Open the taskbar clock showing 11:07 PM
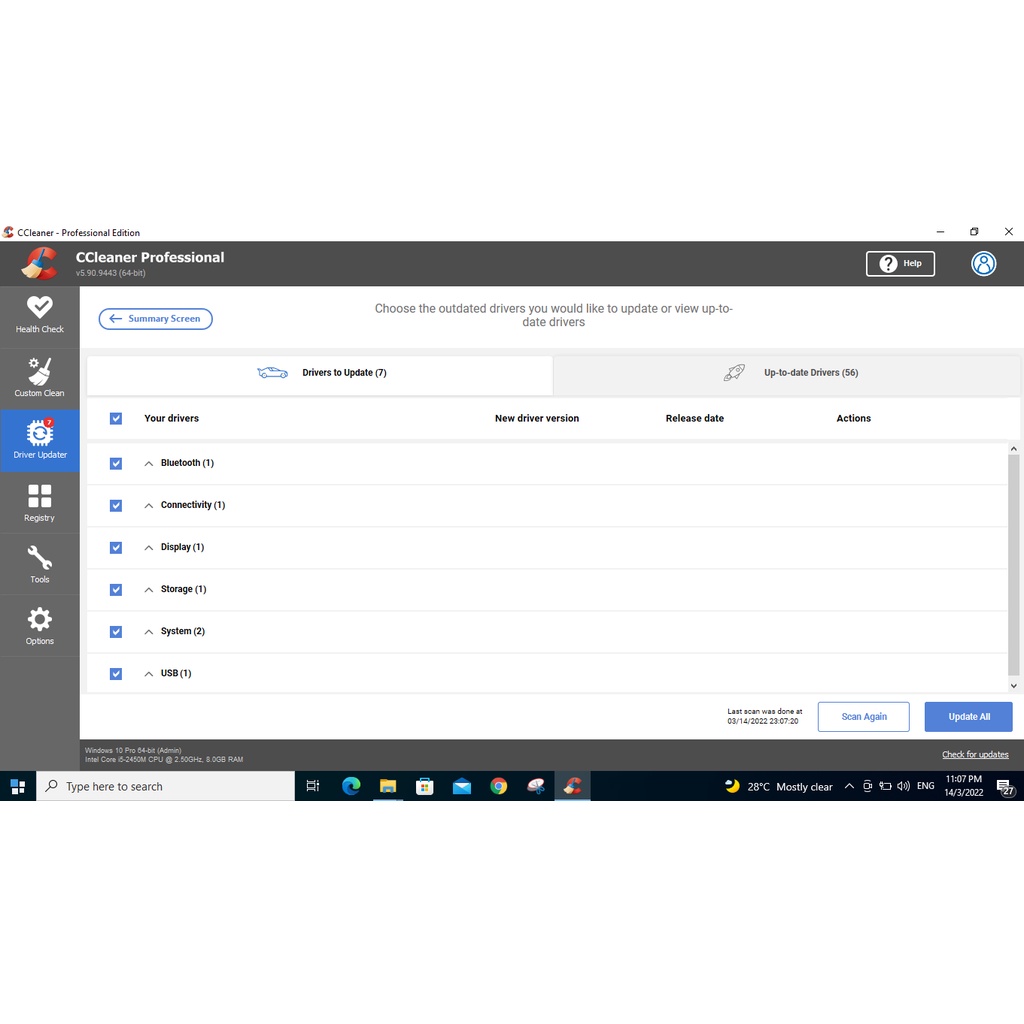The image size is (1024, 1024). pyautogui.click(x=963, y=786)
